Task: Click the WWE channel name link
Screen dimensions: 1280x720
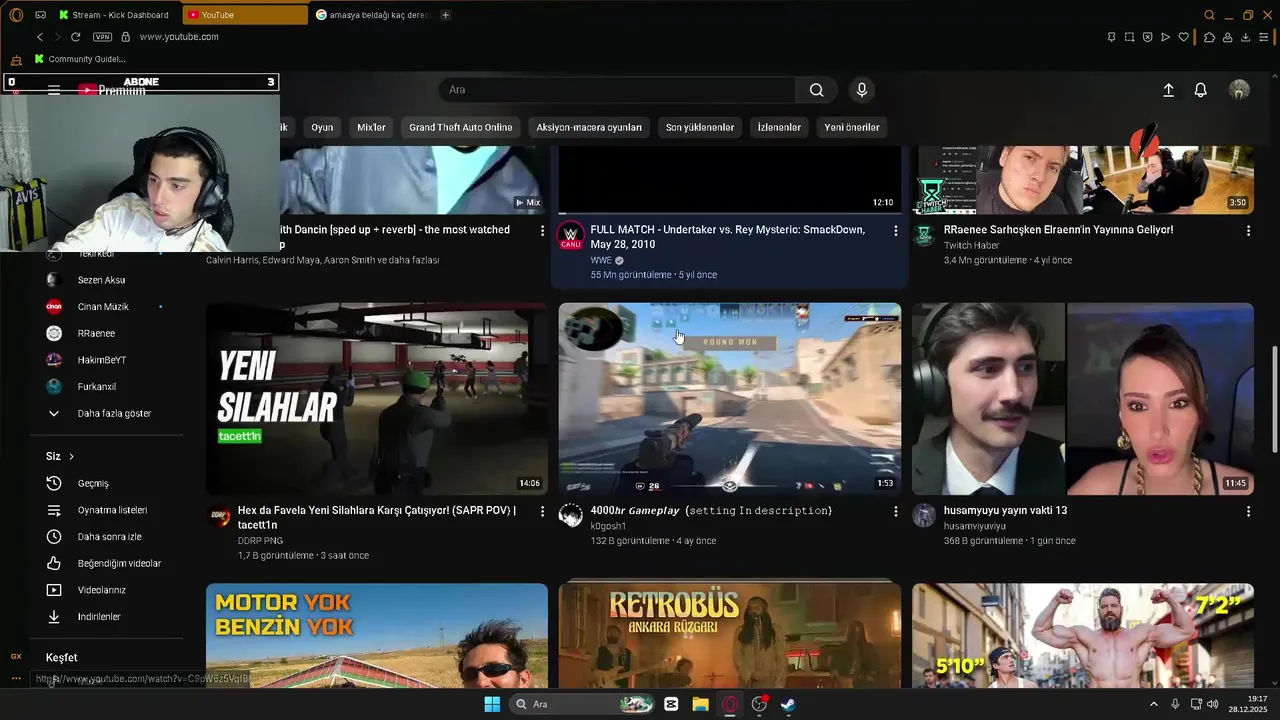Action: (601, 260)
